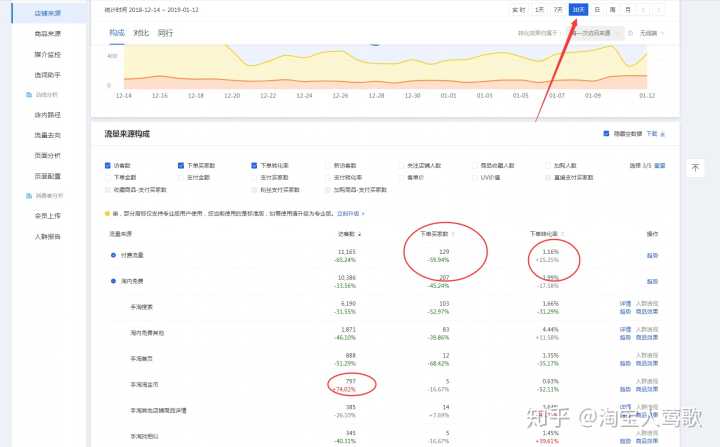Click the previous date period arrow

(641, 9)
